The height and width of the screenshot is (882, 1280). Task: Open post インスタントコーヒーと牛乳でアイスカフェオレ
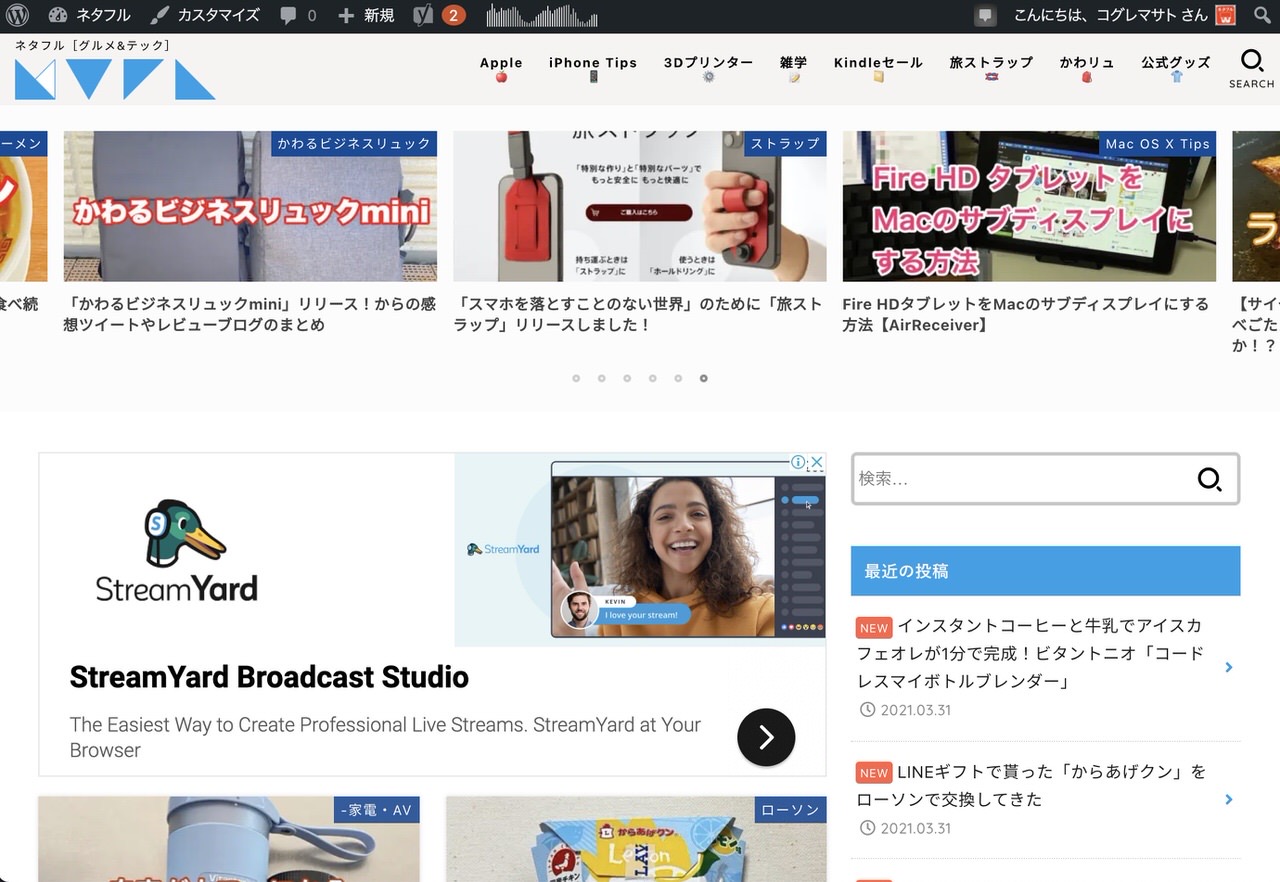pos(1031,653)
